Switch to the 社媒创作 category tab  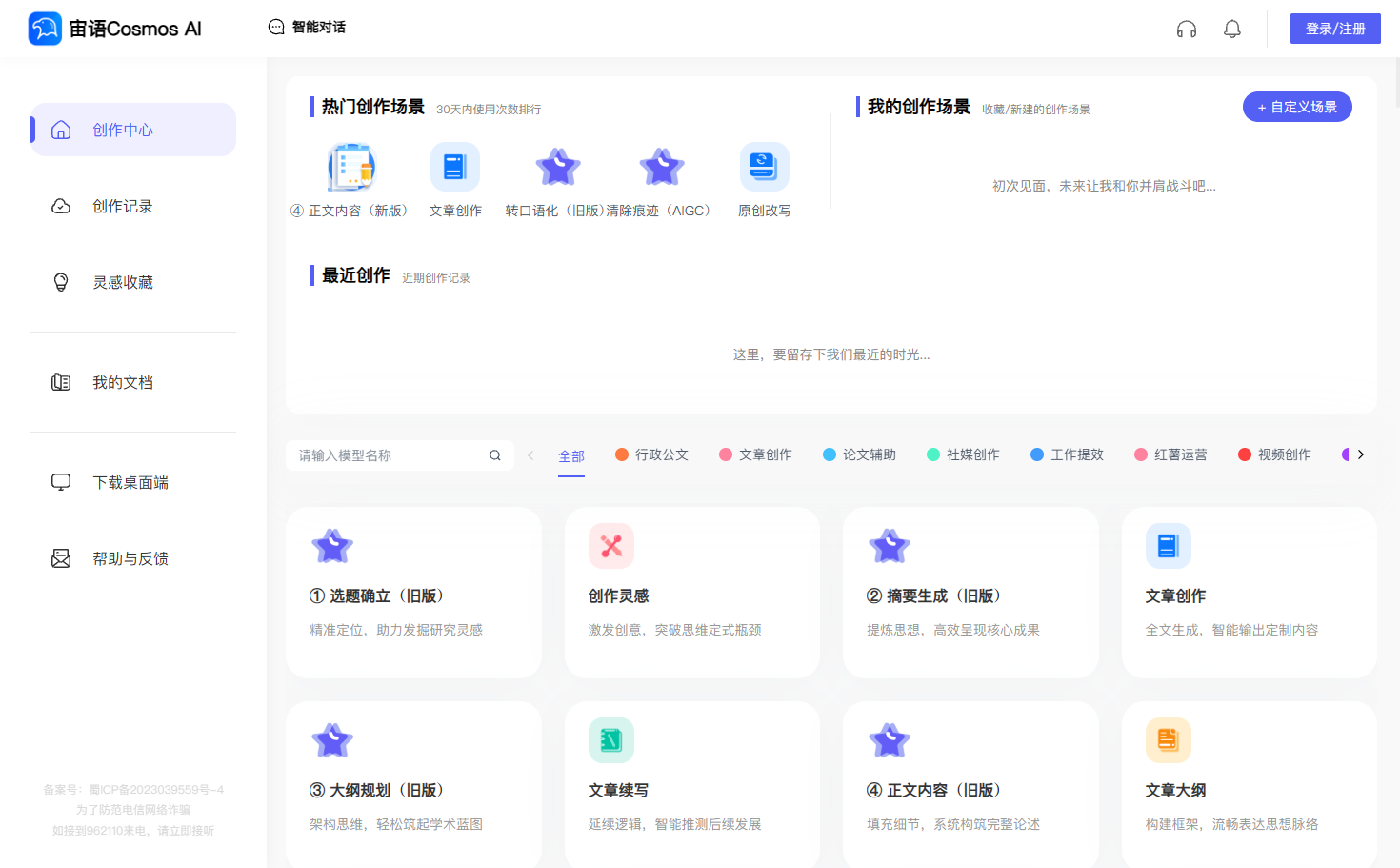(x=963, y=454)
